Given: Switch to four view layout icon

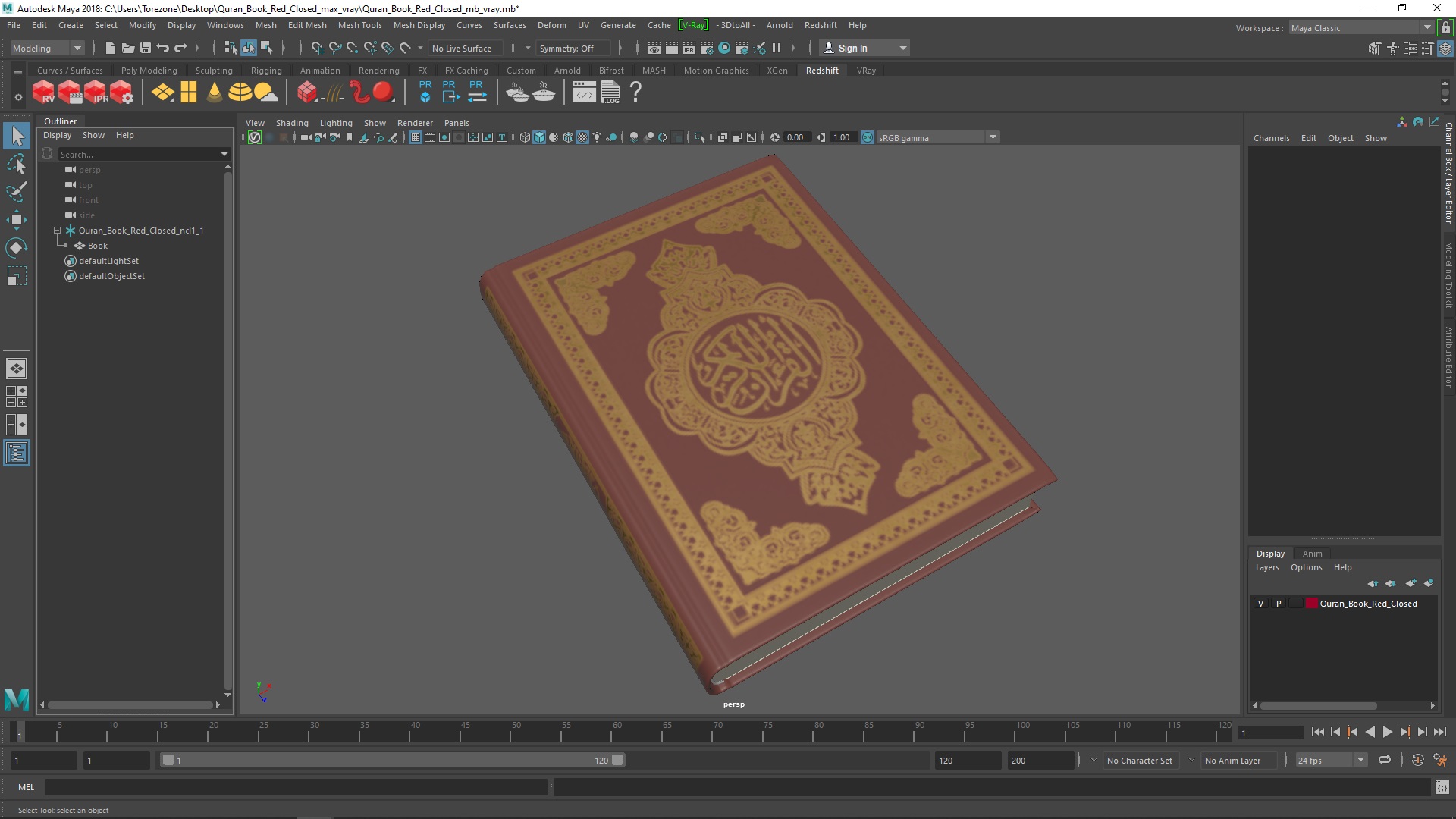Looking at the screenshot, I should pos(17,397).
